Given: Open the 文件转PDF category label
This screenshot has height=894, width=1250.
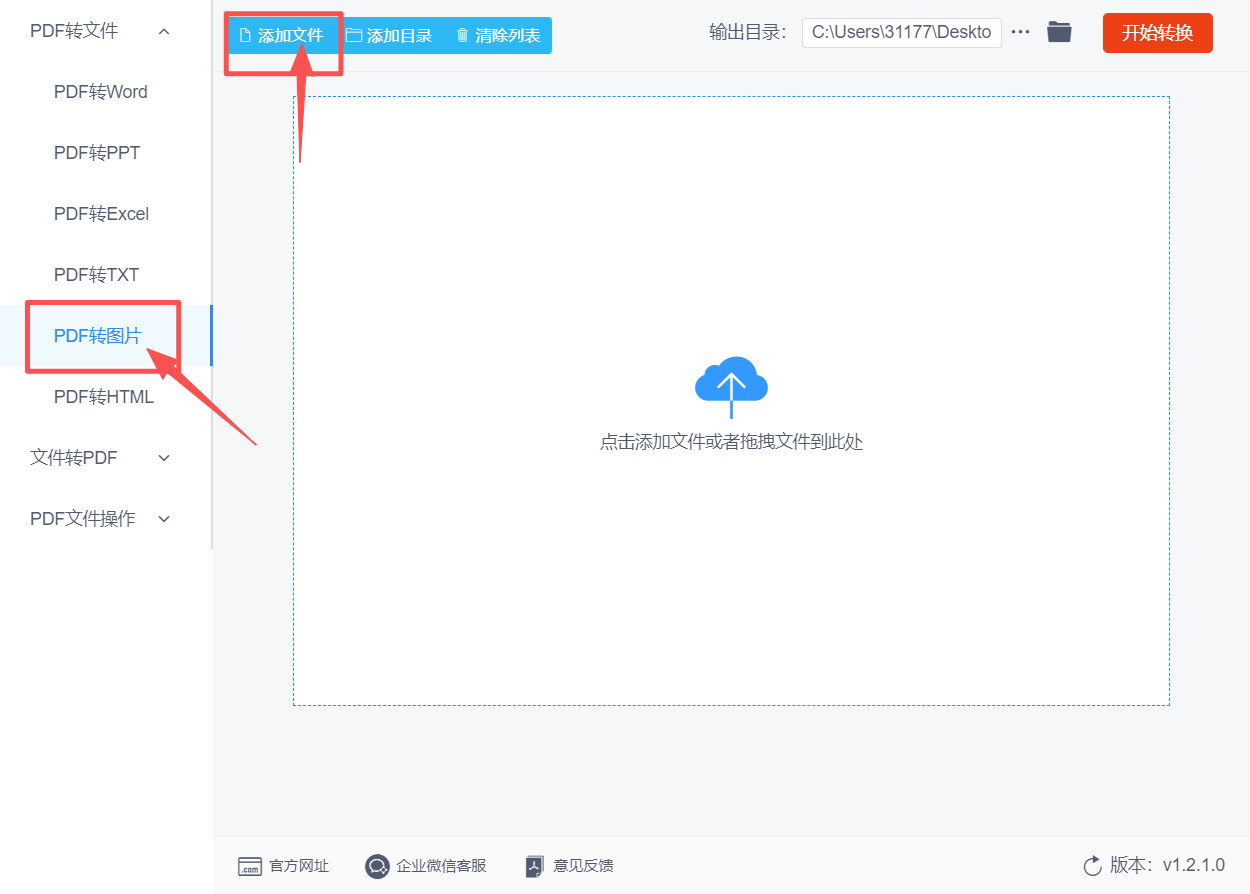Looking at the screenshot, I should pos(74,458).
